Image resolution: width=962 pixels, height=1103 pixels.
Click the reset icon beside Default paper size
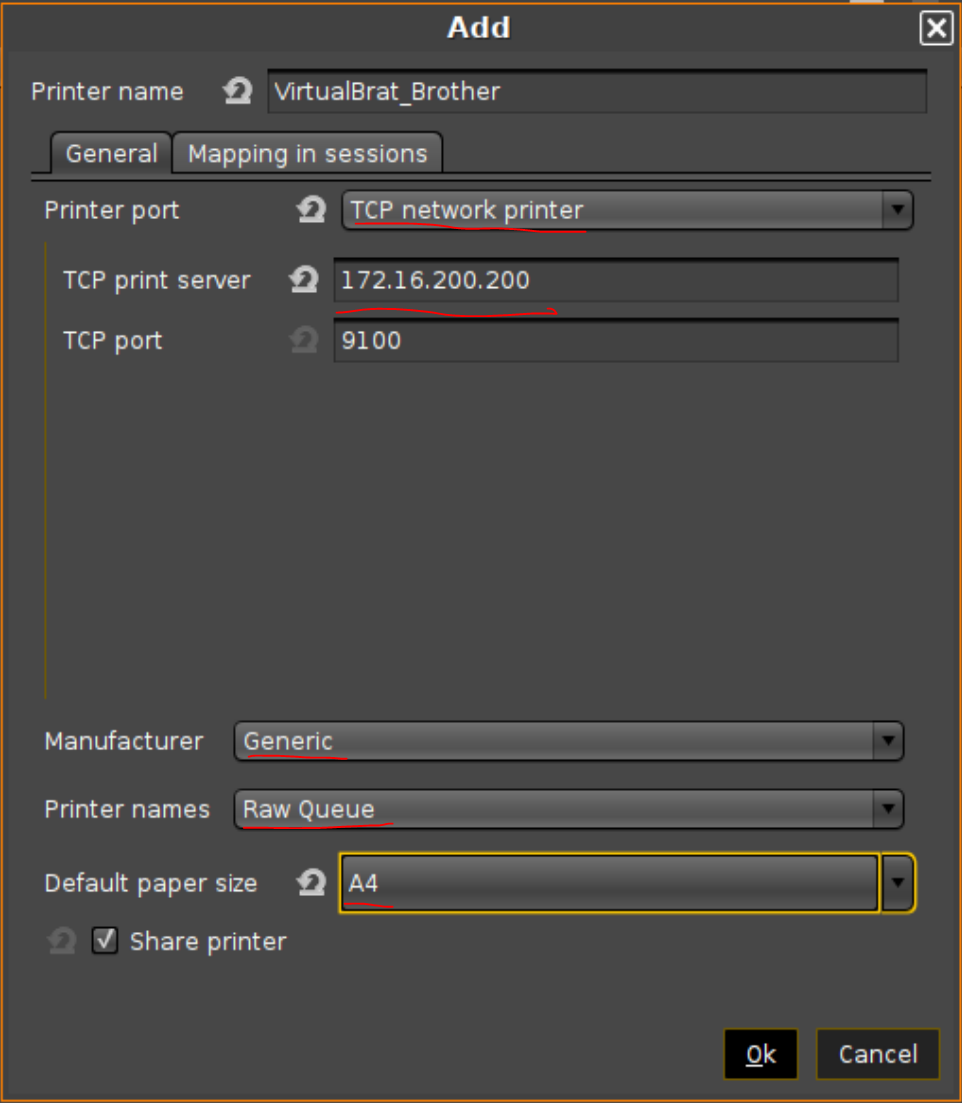(x=310, y=882)
